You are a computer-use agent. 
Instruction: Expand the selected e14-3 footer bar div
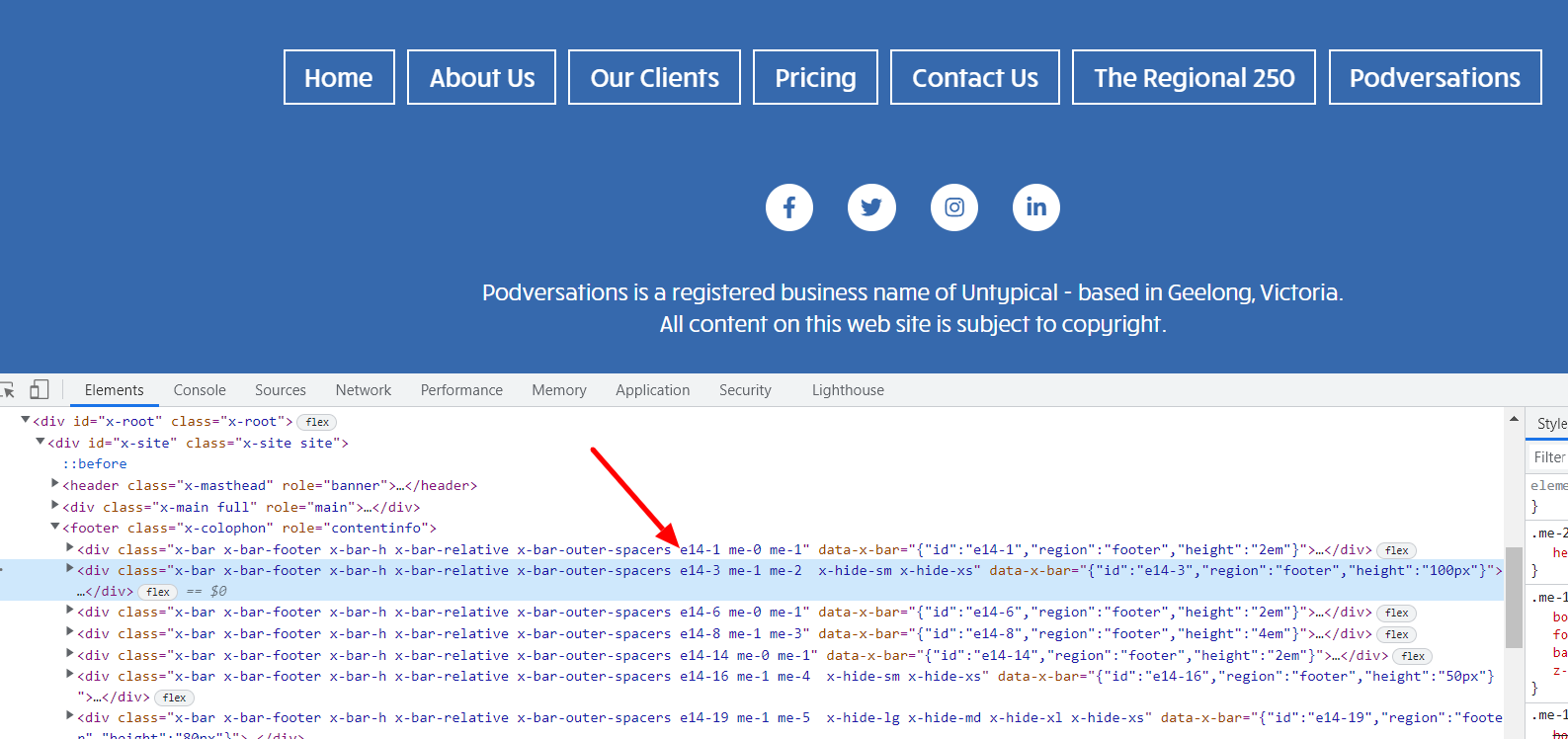point(70,568)
